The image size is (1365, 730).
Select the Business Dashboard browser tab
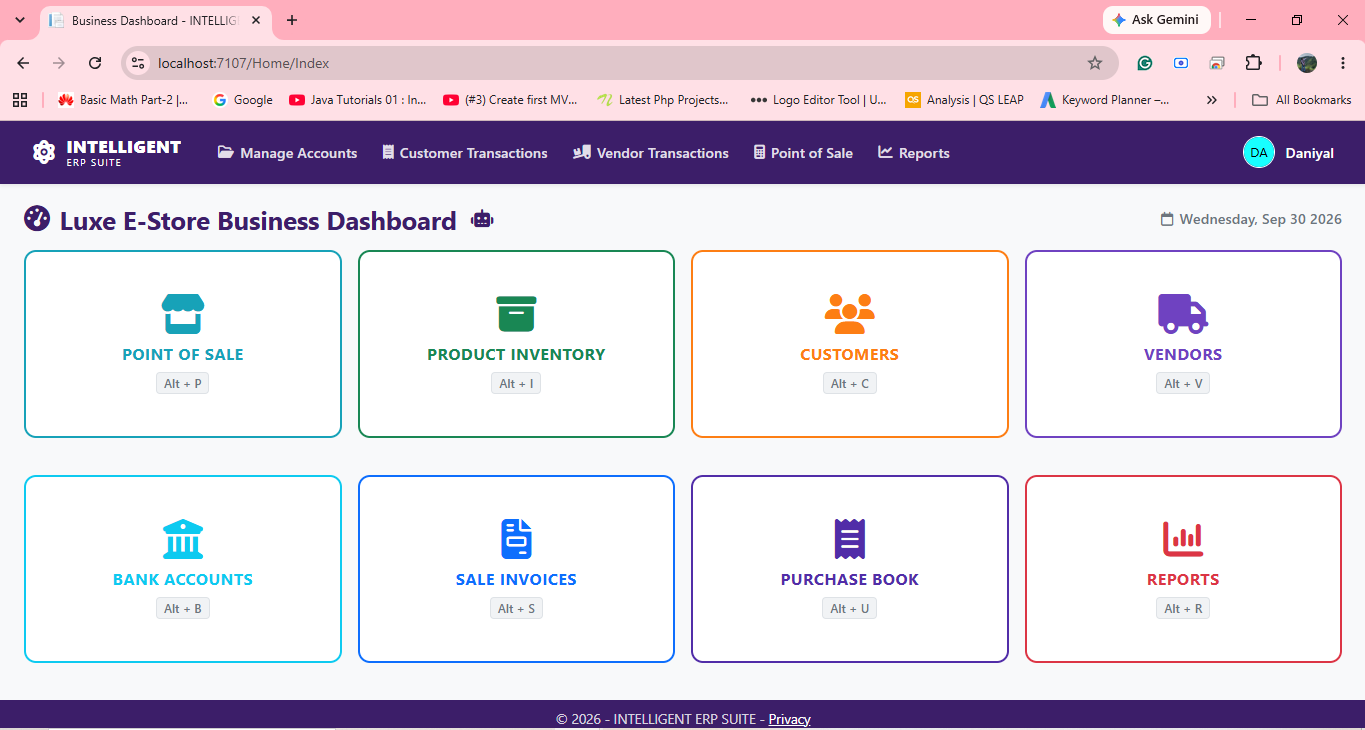[x=155, y=20]
